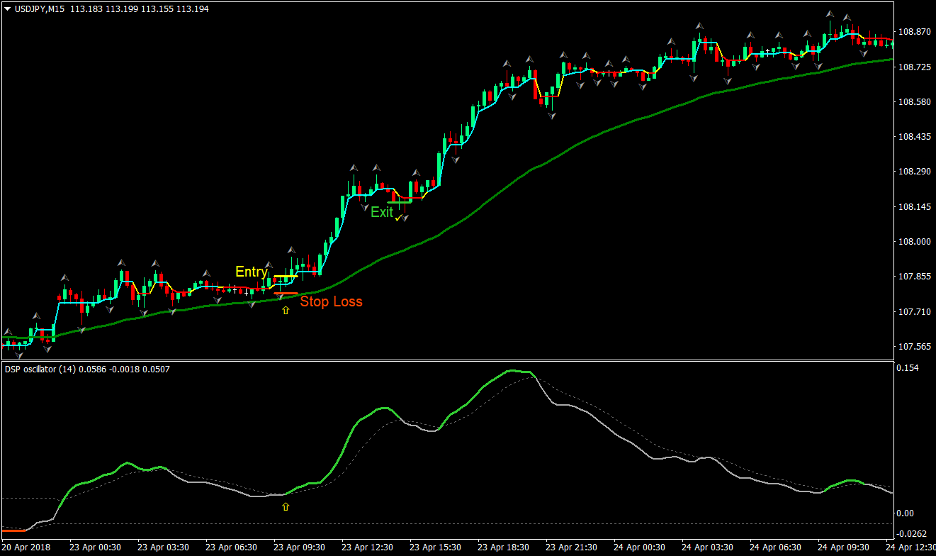Click the 108.000 price axis label

(x=915, y=242)
